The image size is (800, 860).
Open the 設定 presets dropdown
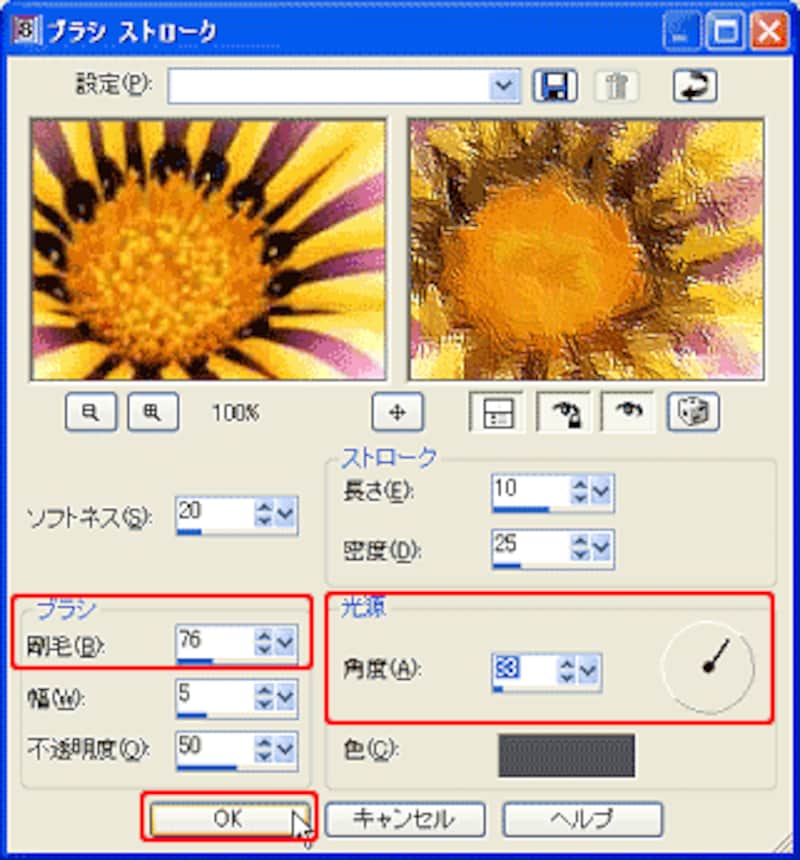[503, 86]
